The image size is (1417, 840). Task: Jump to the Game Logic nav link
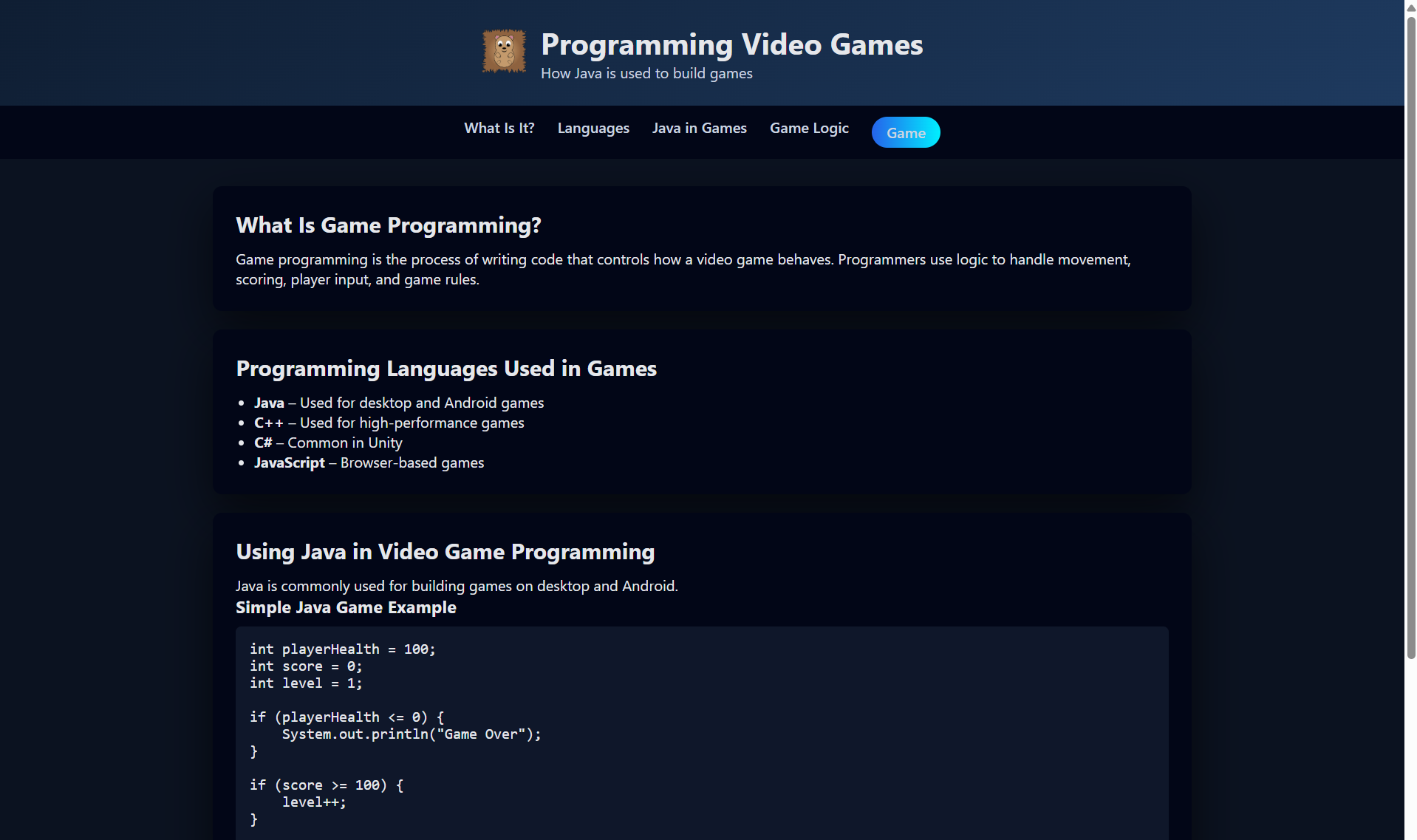(809, 129)
